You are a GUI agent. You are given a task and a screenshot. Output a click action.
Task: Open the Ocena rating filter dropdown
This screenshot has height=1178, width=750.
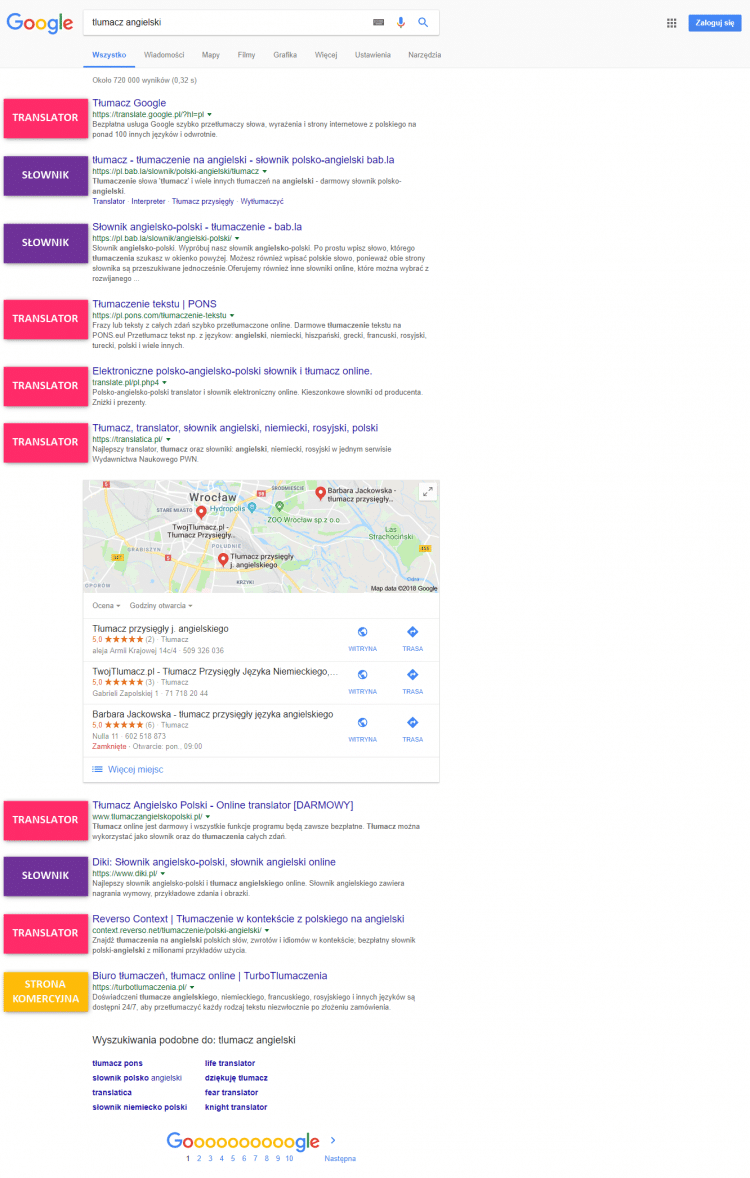(106, 606)
